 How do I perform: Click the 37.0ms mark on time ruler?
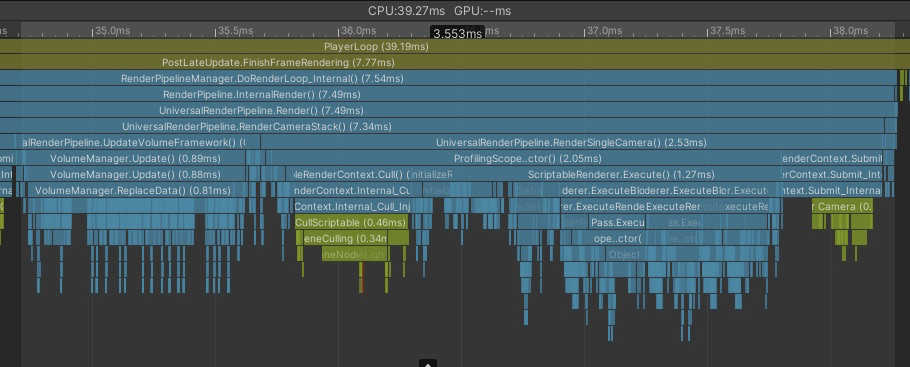[601, 30]
